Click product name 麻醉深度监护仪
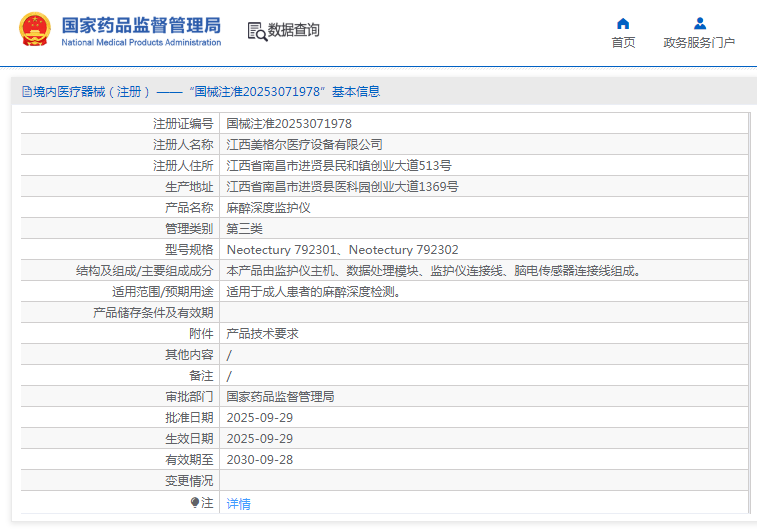 pos(268,208)
